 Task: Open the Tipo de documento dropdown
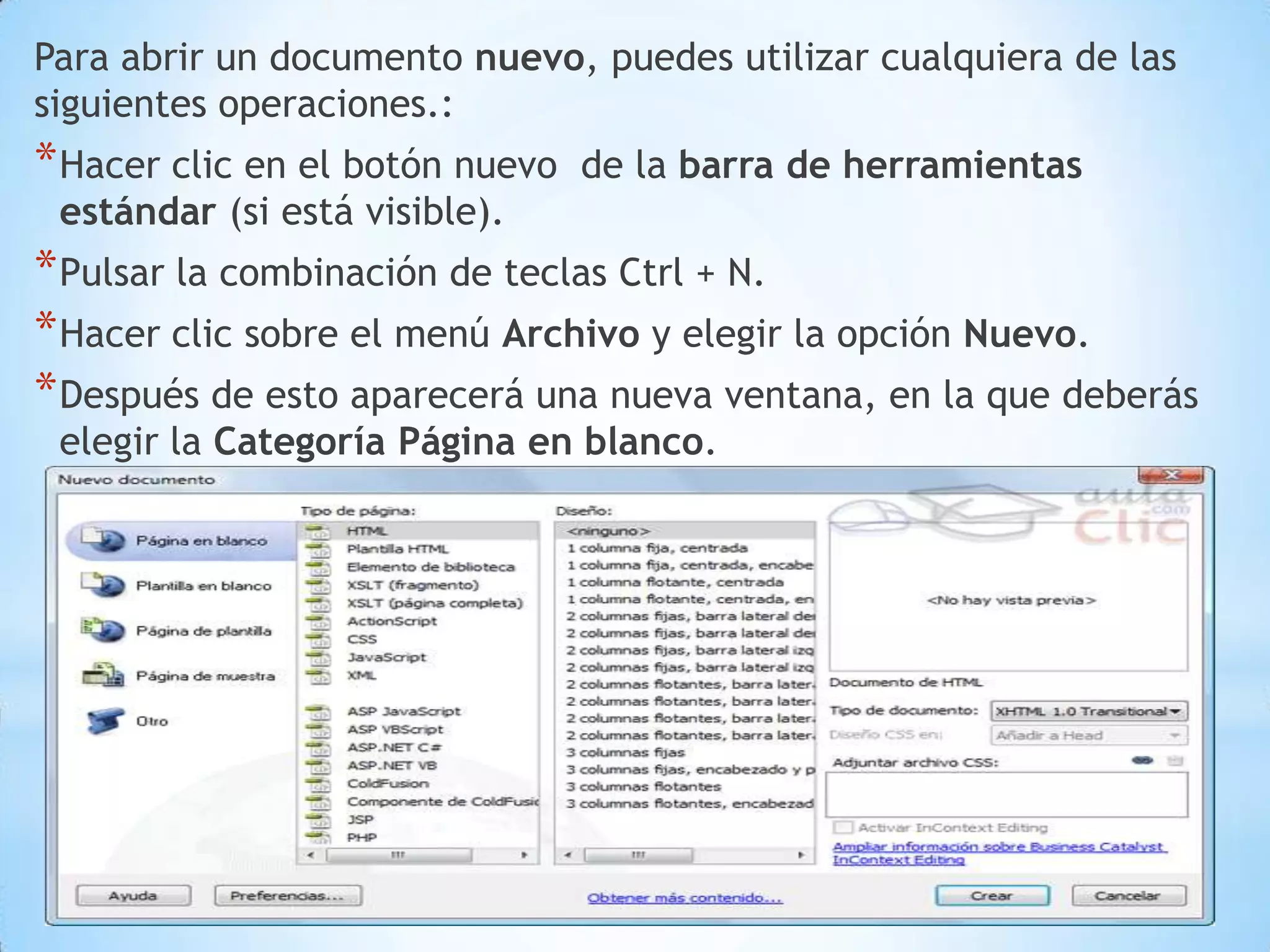click(x=1089, y=712)
